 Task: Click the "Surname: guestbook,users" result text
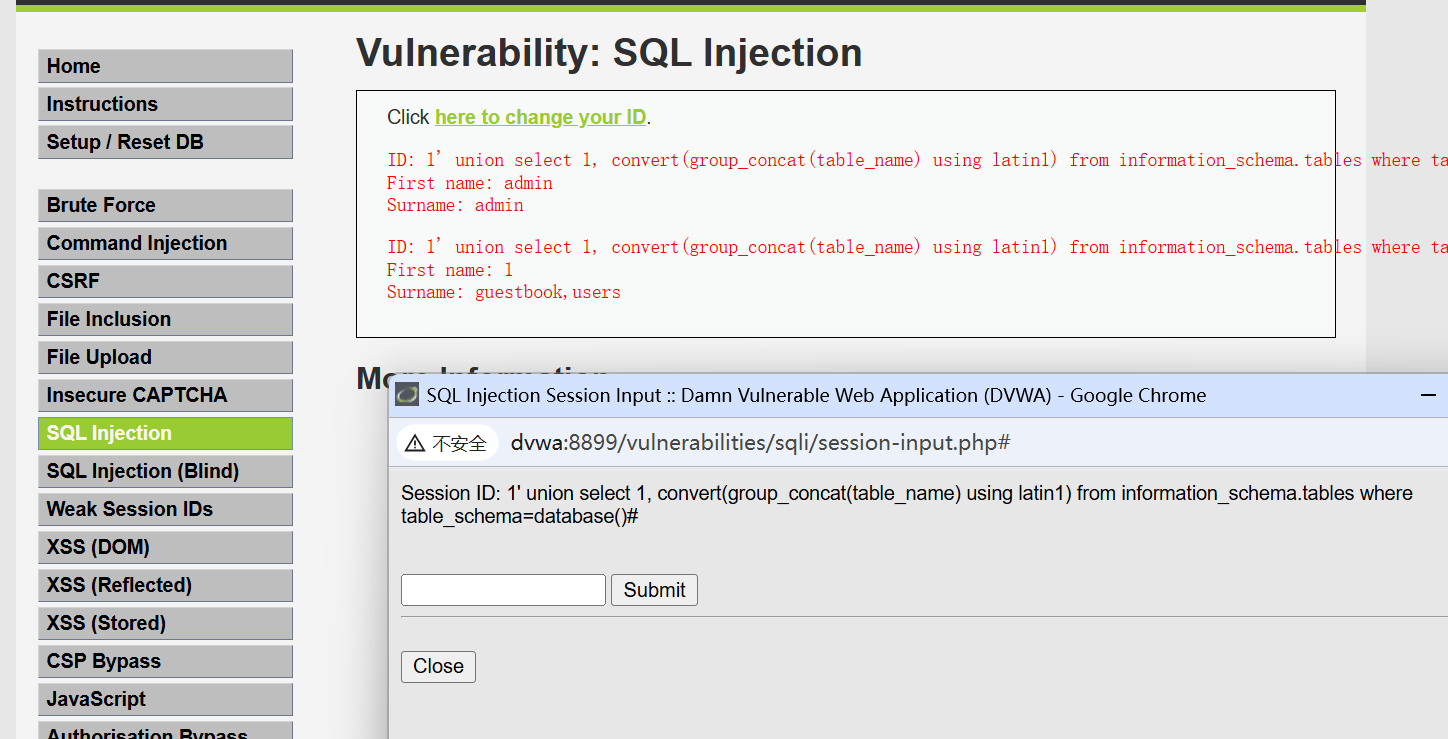click(504, 292)
